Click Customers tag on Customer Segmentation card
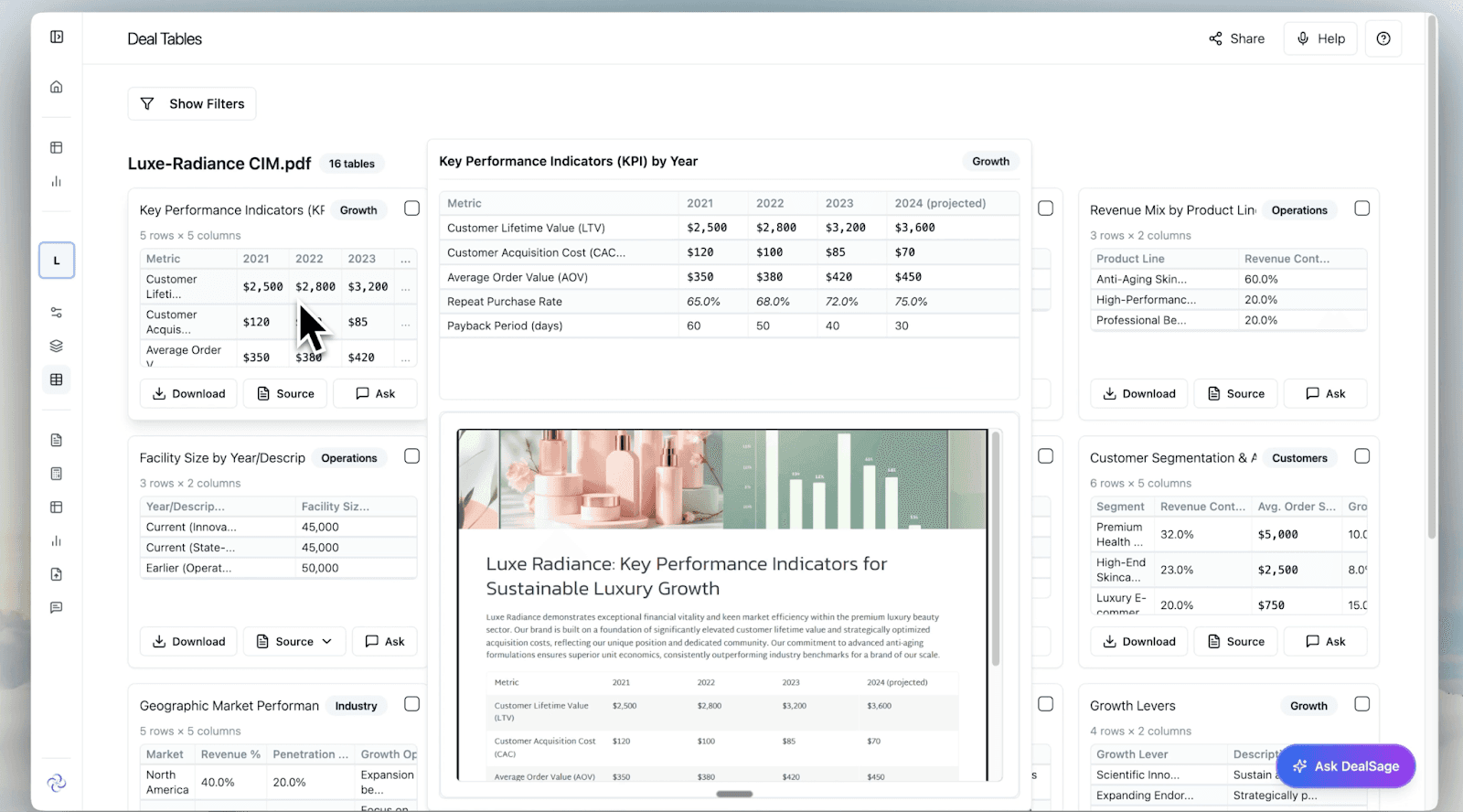The width and height of the screenshot is (1463, 812). pyautogui.click(x=1299, y=458)
